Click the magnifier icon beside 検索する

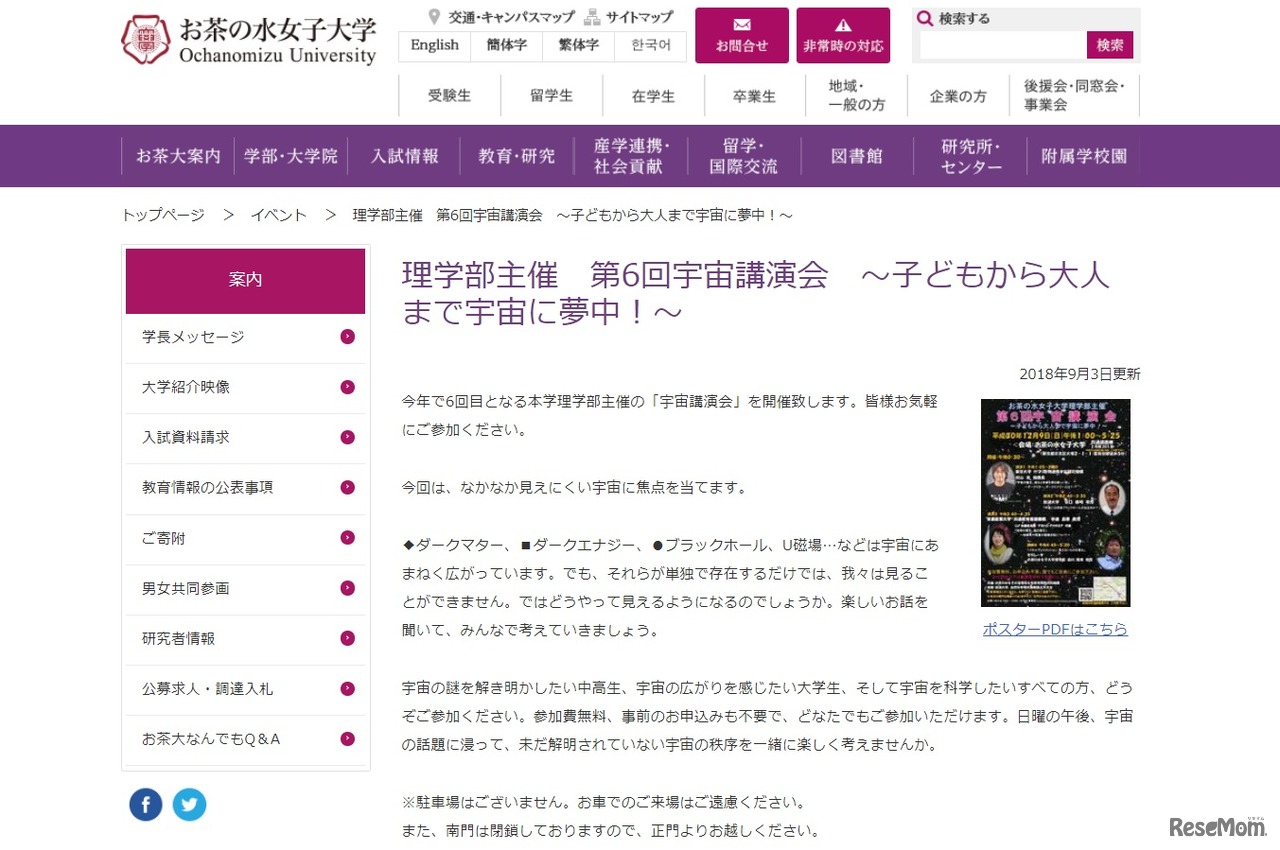pyautogui.click(x=925, y=18)
